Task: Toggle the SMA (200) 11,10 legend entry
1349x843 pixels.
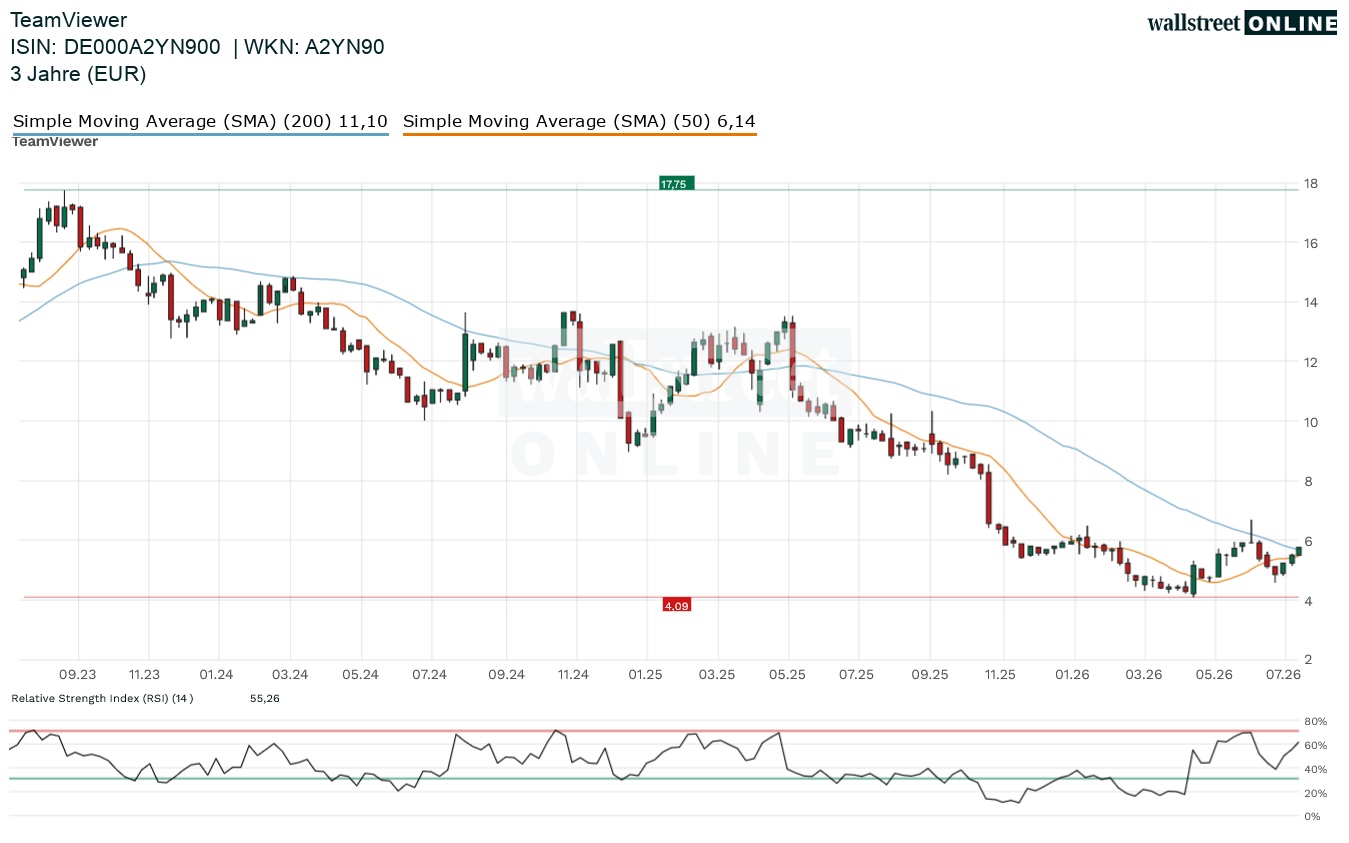Action: pos(200,122)
